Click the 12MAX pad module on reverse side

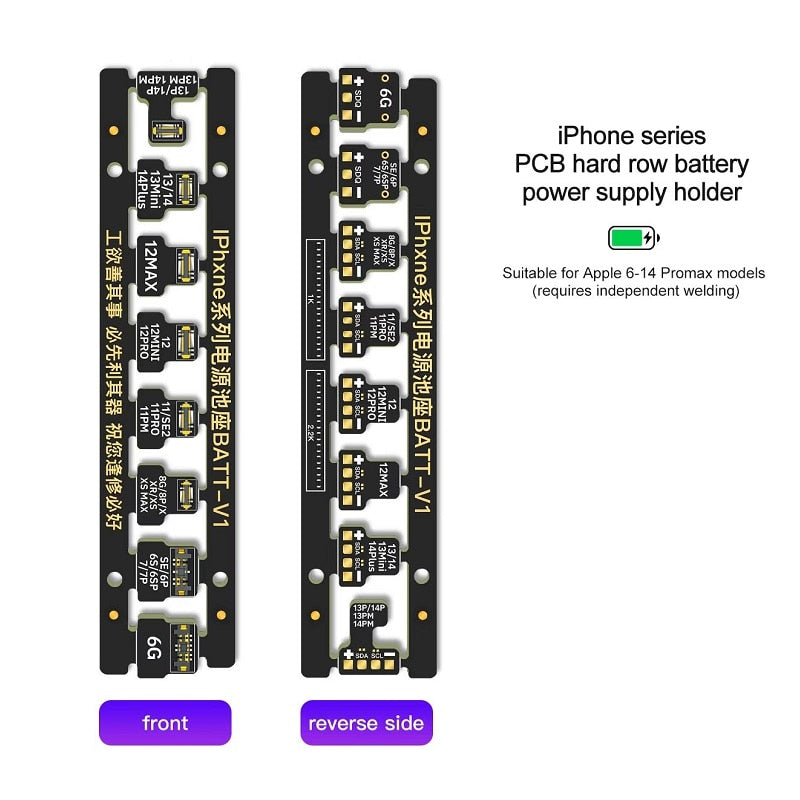[369, 480]
